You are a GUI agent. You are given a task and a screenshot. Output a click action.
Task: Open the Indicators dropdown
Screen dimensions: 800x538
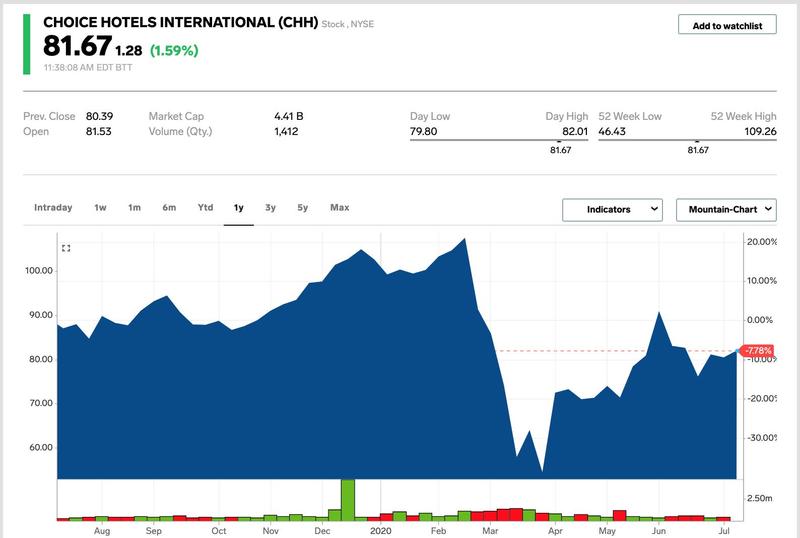tap(612, 210)
